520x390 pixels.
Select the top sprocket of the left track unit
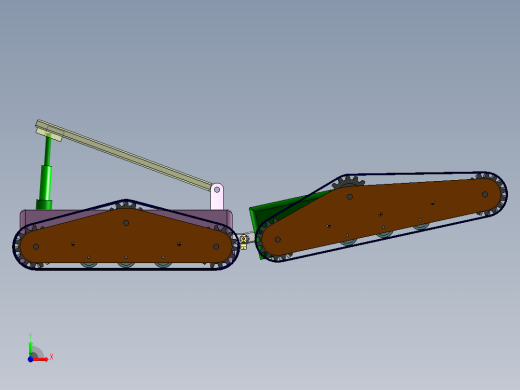[x=125, y=205]
